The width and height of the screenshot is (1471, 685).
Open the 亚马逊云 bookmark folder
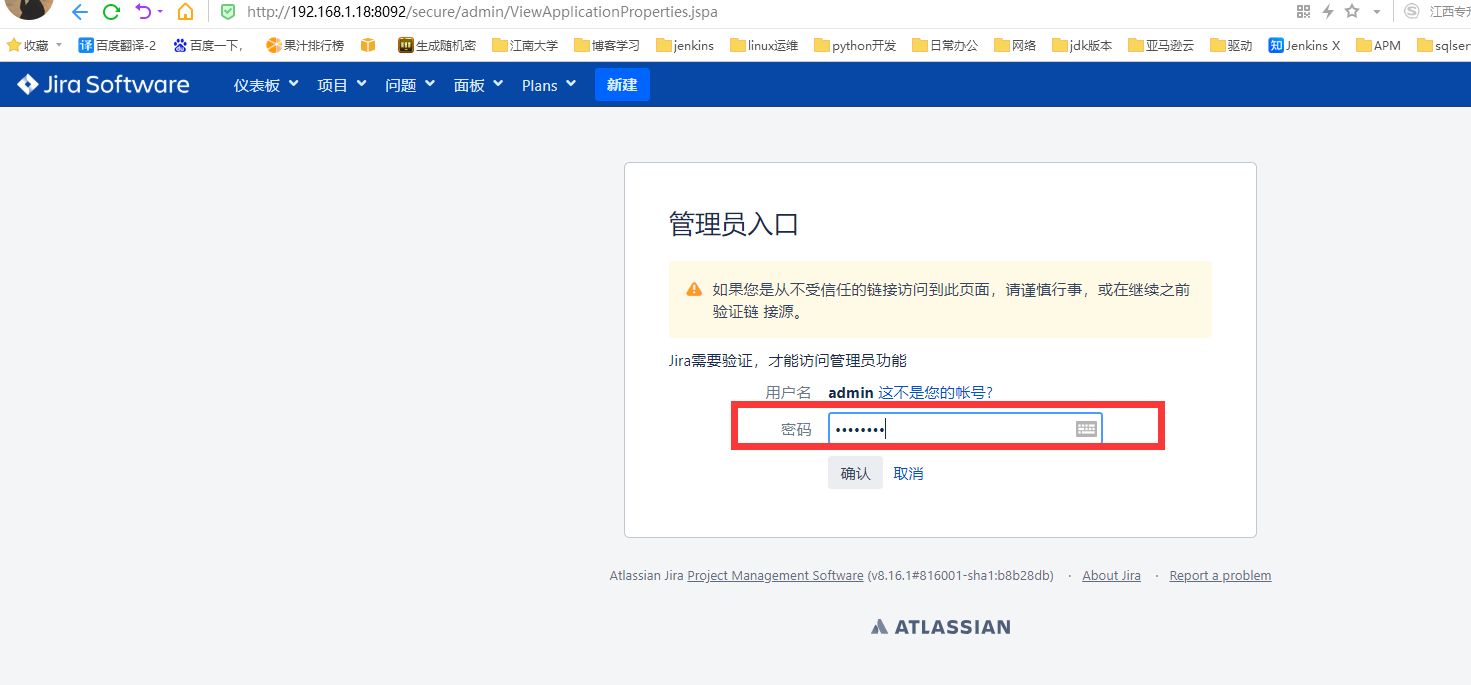pyautogui.click(x=1161, y=45)
